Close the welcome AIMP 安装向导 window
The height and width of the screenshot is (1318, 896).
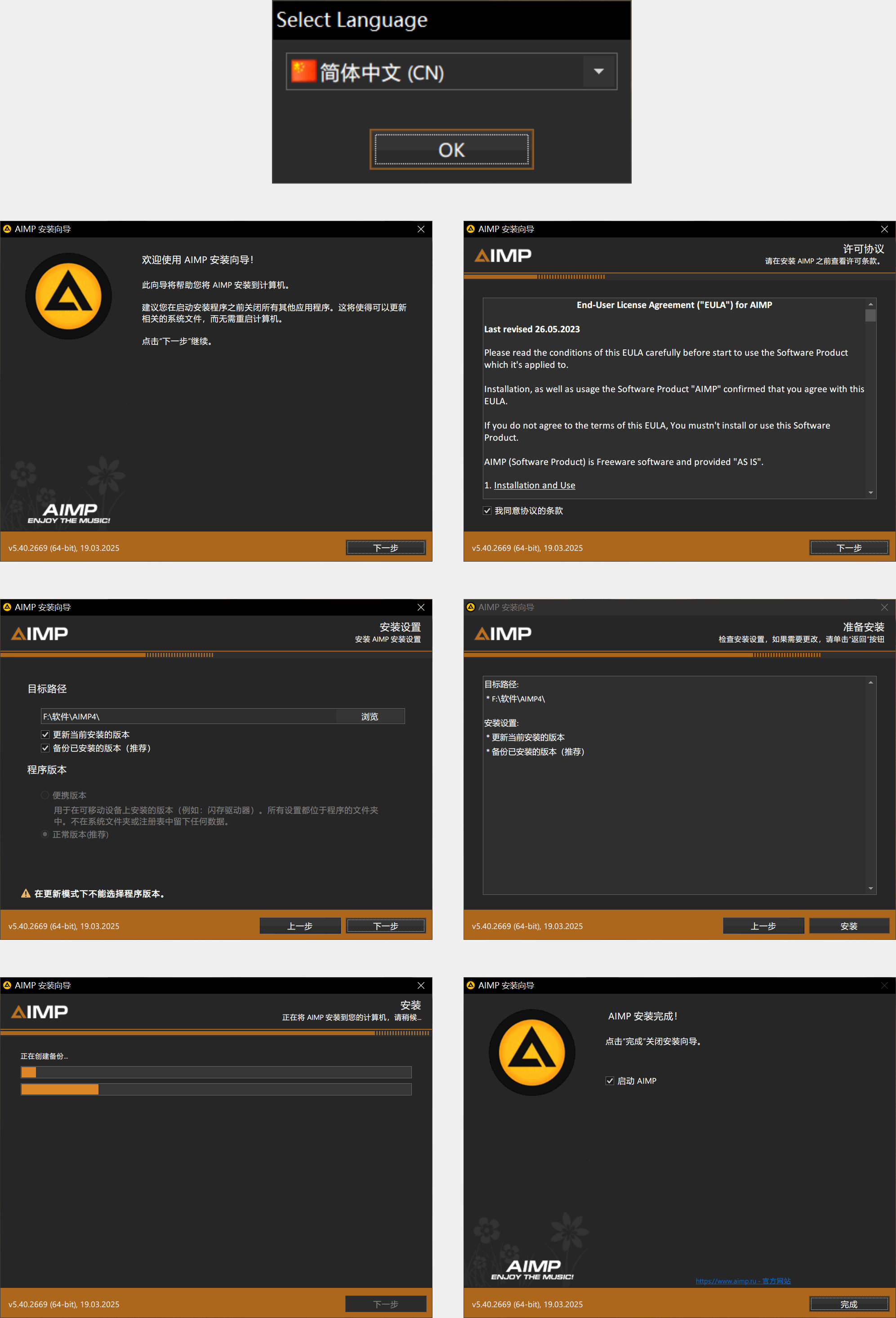click(x=421, y=229)
